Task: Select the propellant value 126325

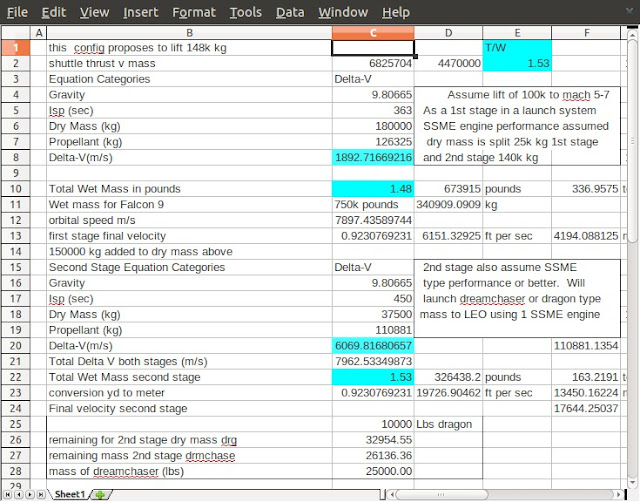Action: (x=373, y=142)
